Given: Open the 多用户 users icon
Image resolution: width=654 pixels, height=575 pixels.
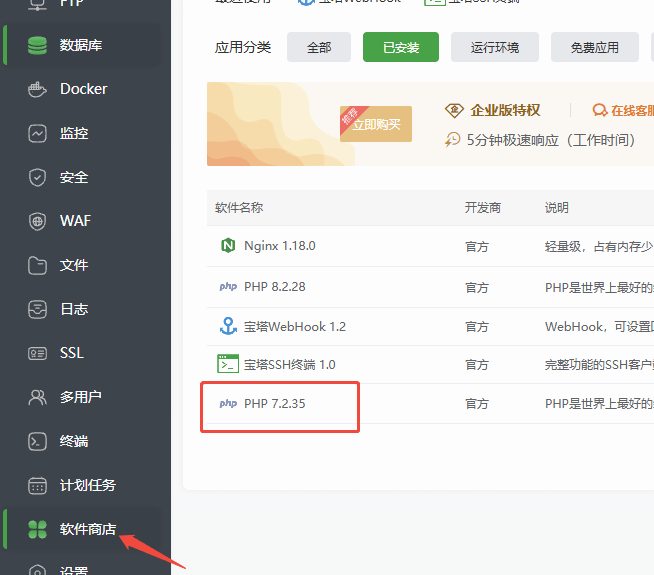Looking at the screenshot, I should (37, 397).
